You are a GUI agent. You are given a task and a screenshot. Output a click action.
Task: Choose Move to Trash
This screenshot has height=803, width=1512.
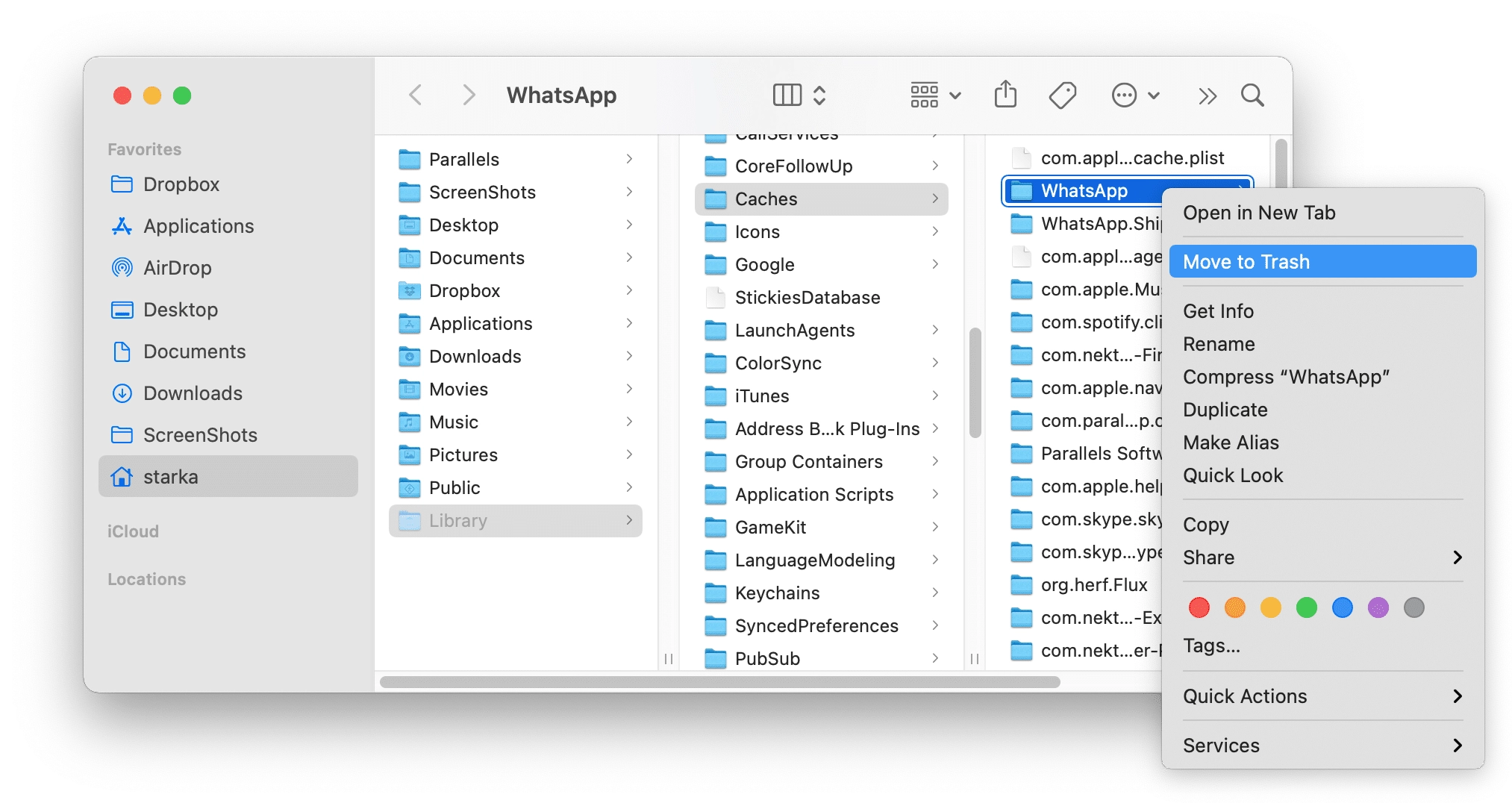[x=1322, y=262]
